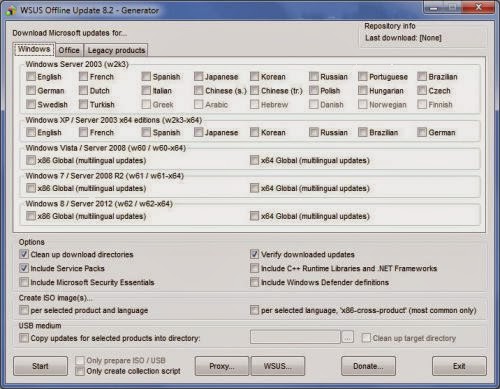This screenshot has height=389, width=500.
Task: Open the Proxy... settings button
Action: click(222, 366)
